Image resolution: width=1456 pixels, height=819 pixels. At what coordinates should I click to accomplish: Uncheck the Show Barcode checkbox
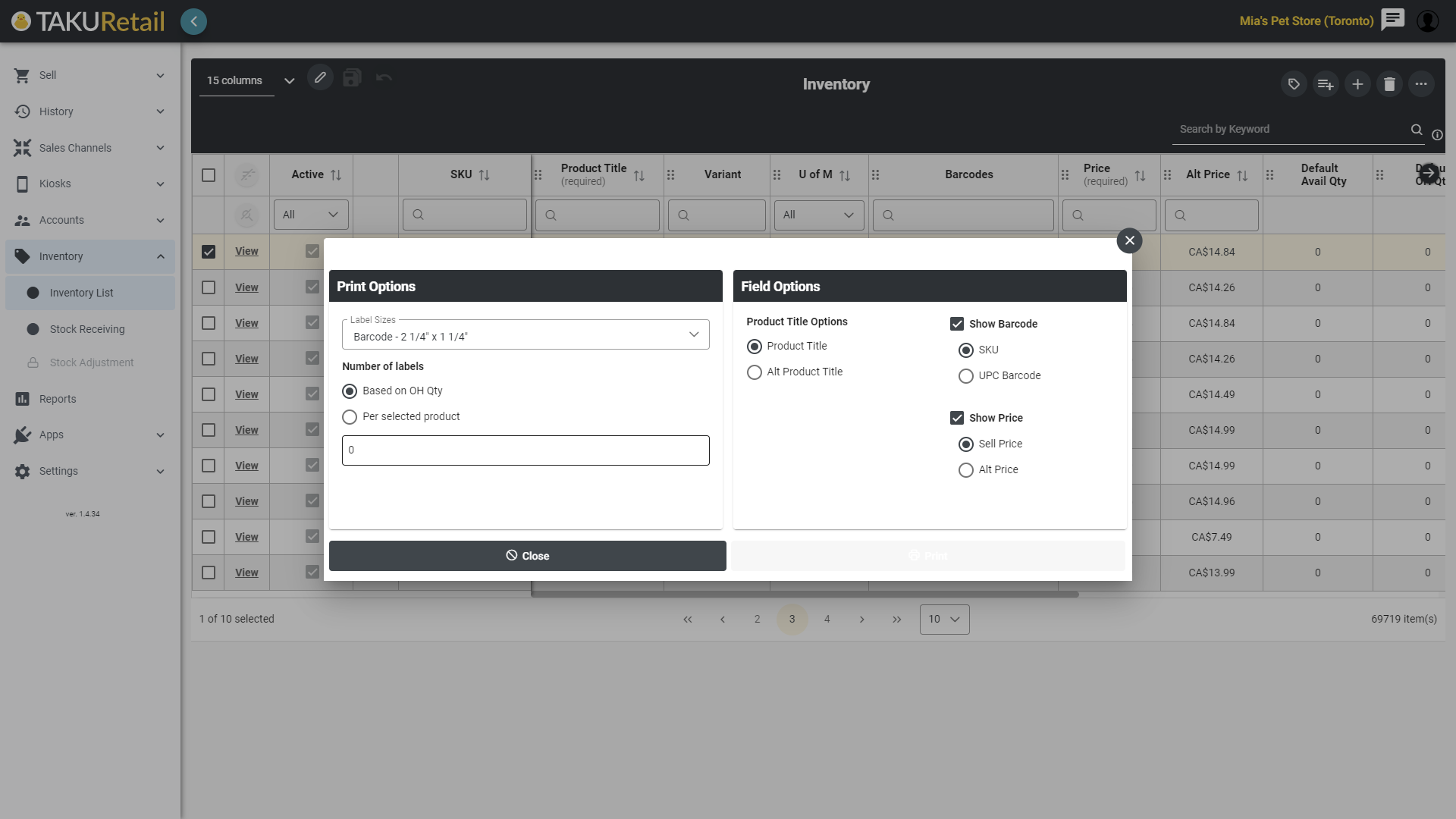[957, 324]
